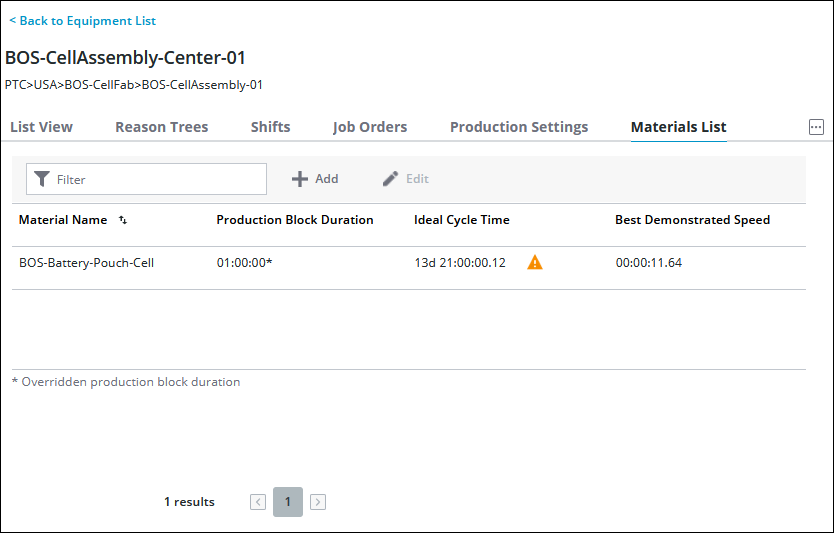Click the funnel filter icon
The width and height of the screenshot is (834, 533).
click(x=41, y=179)
